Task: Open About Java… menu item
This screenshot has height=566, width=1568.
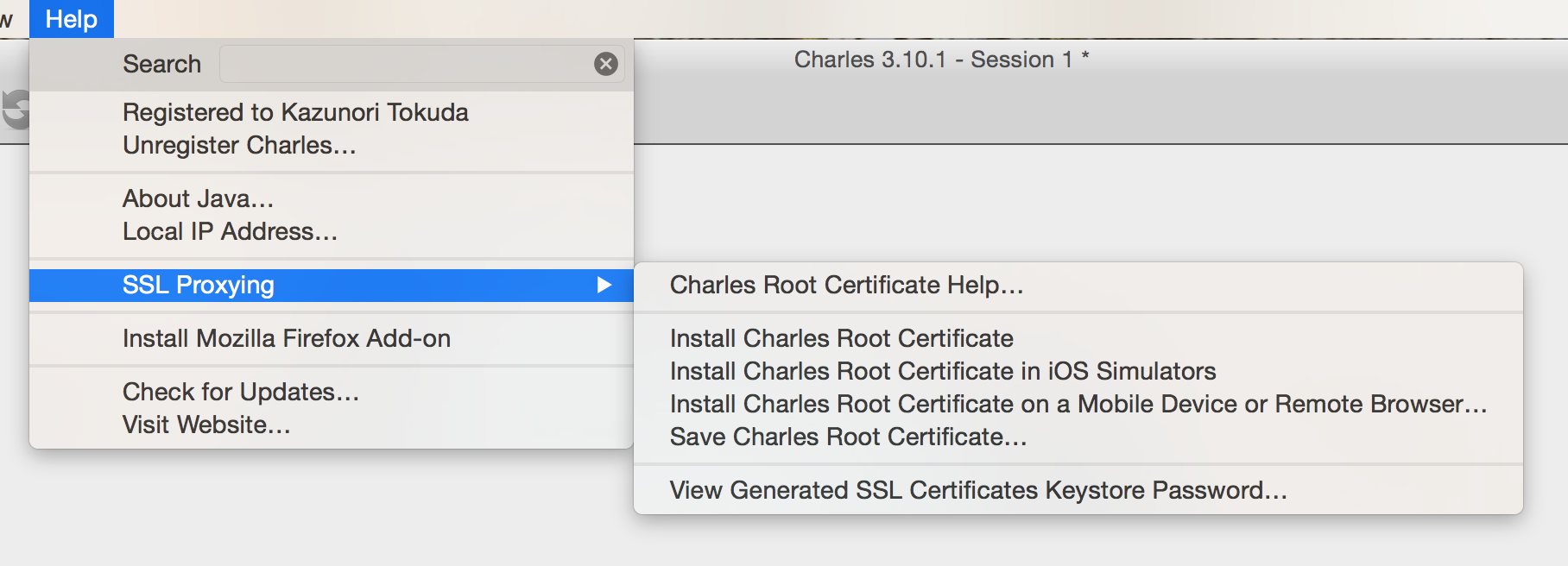Action: [x=332, y=198]
